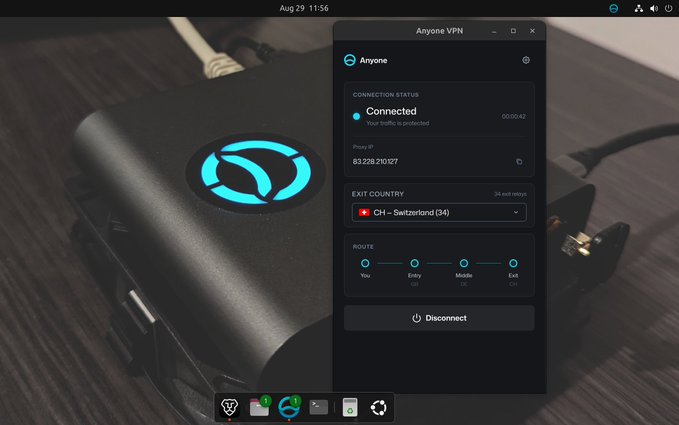Maximize the Anyone VPN window

click(513, 31)
